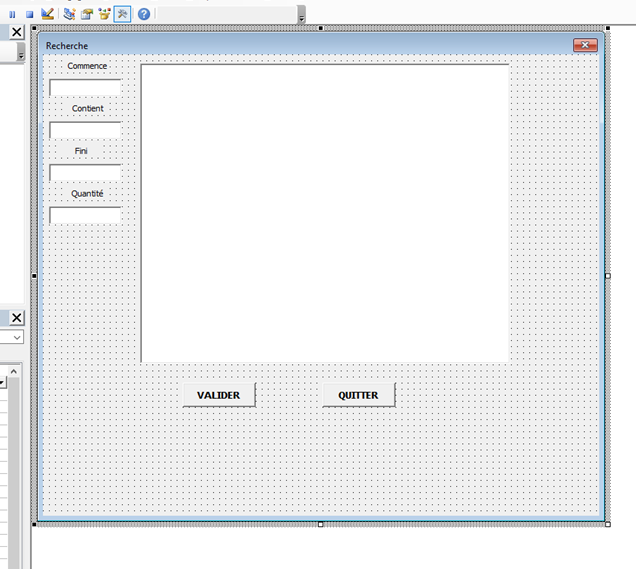Screen dimensions: 636x569
Task: Open the object dropdown in the properties pane
Action: [x=16, y=338]
